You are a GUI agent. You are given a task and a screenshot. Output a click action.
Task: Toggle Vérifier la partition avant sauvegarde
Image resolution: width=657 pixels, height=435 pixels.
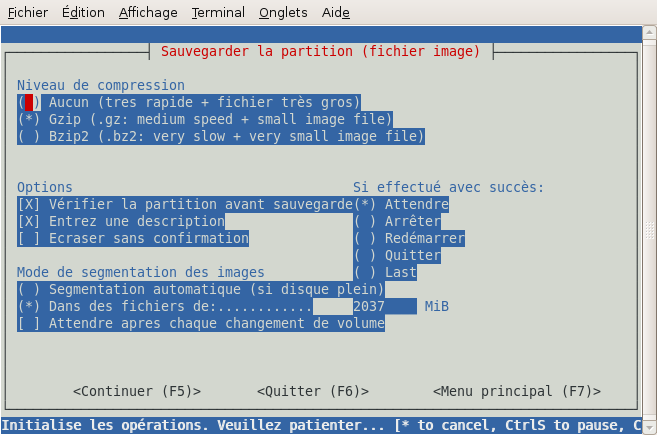(x=185, y=205)
